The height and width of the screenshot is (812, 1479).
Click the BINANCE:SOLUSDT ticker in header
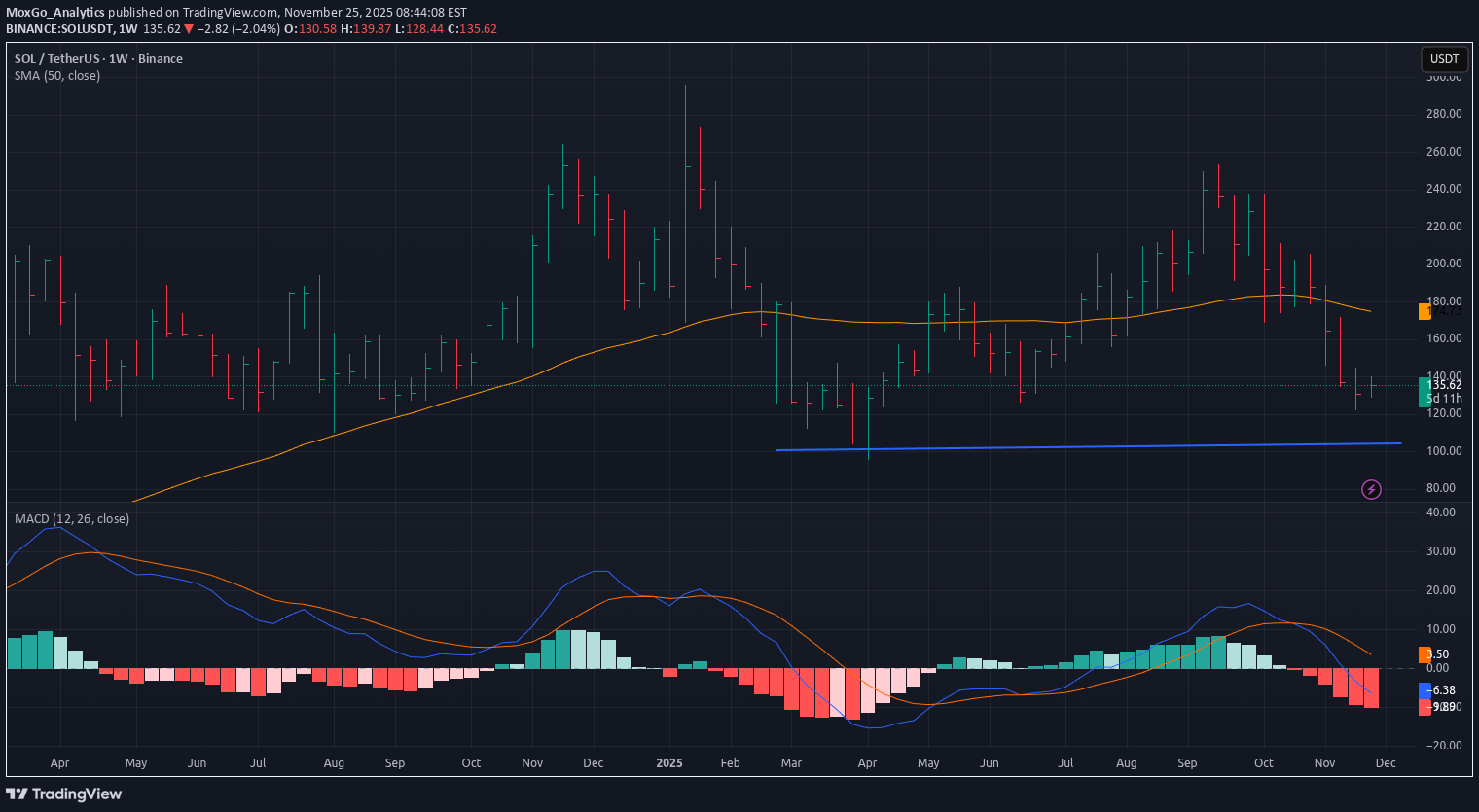tap(58, 29)
